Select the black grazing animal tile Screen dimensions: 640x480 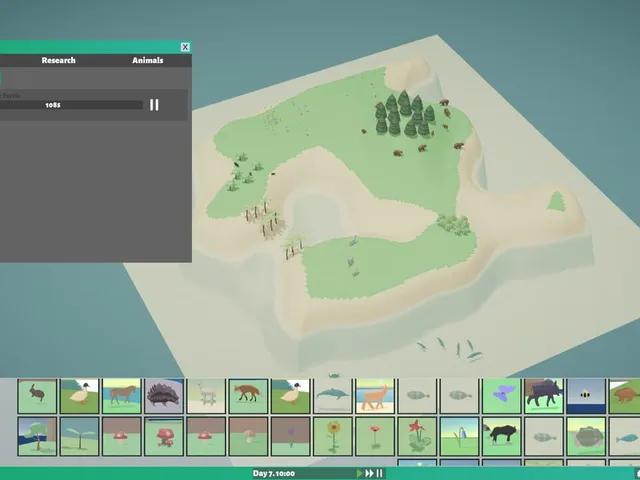pos(502,436)
